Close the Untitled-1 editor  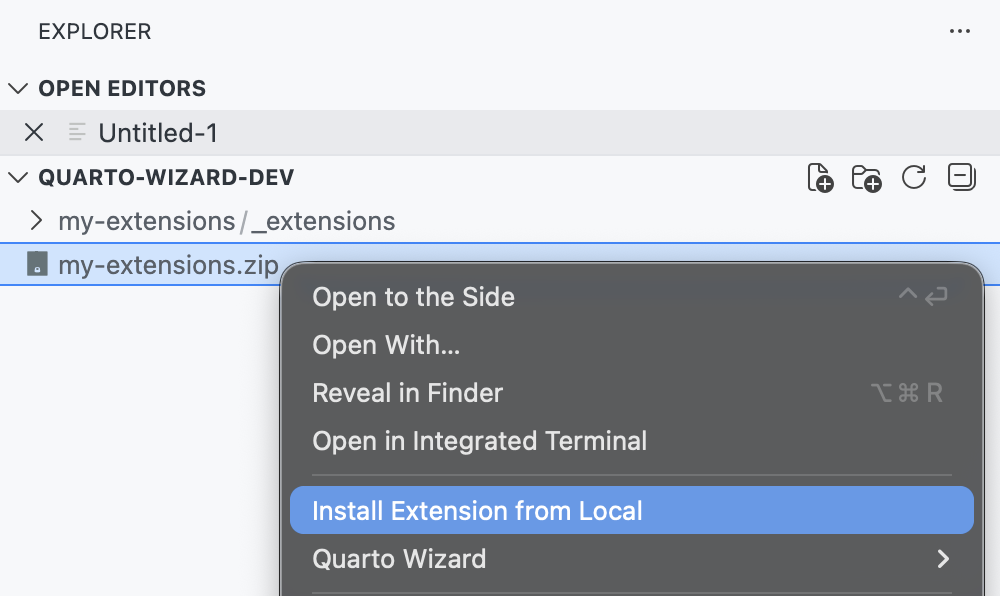tap(33, 132)
